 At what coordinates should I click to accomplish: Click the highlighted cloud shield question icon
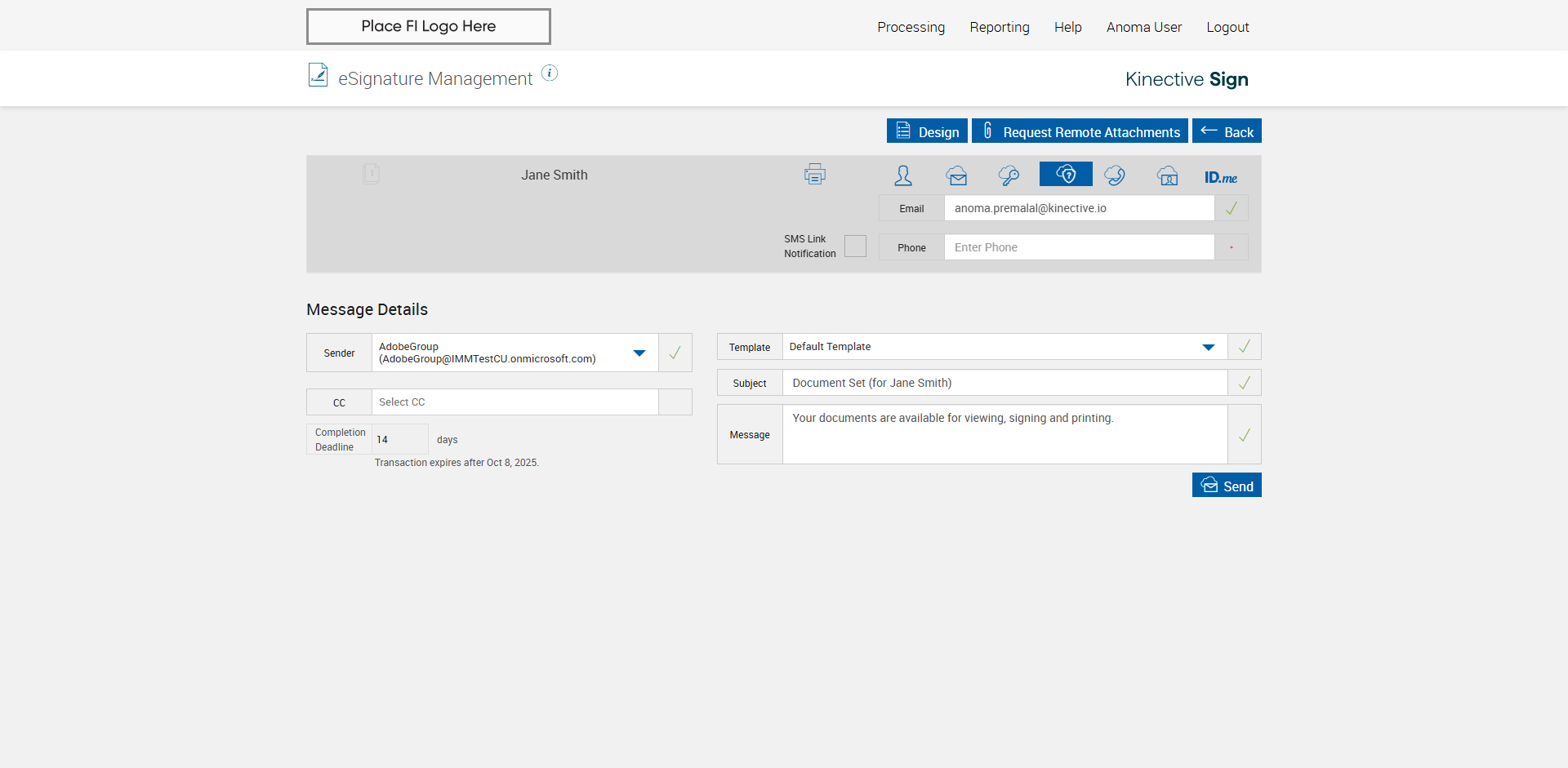pyautogui.click(x=1066, y=174)
